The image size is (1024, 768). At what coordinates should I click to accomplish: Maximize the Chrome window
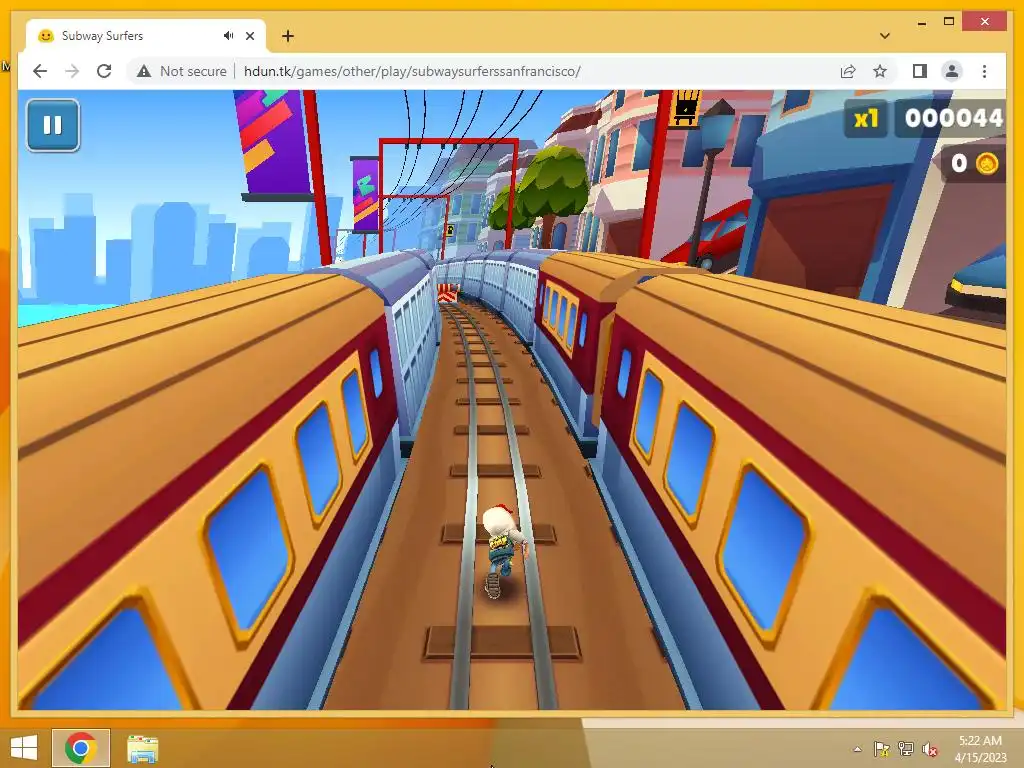tap(949, 22)
